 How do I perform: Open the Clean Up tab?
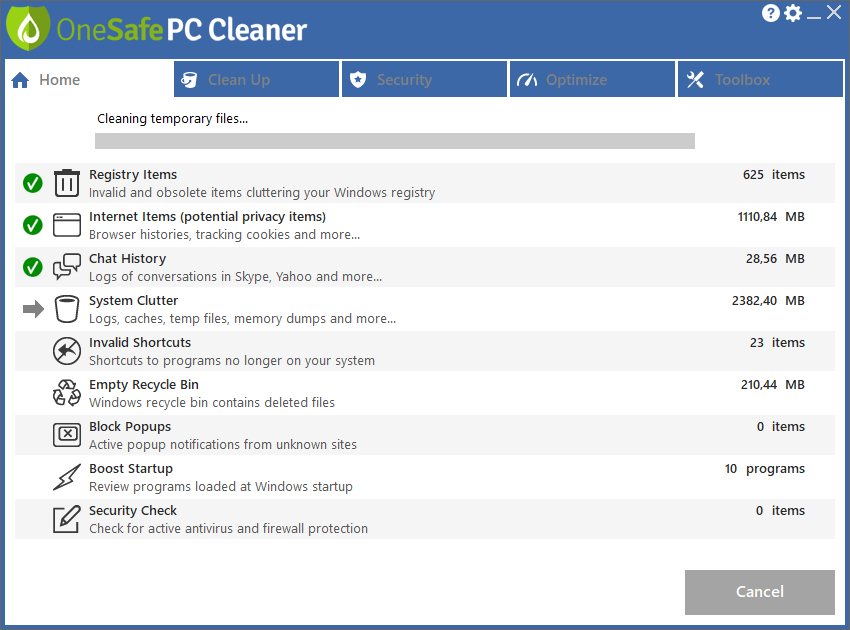coord(256,80)
